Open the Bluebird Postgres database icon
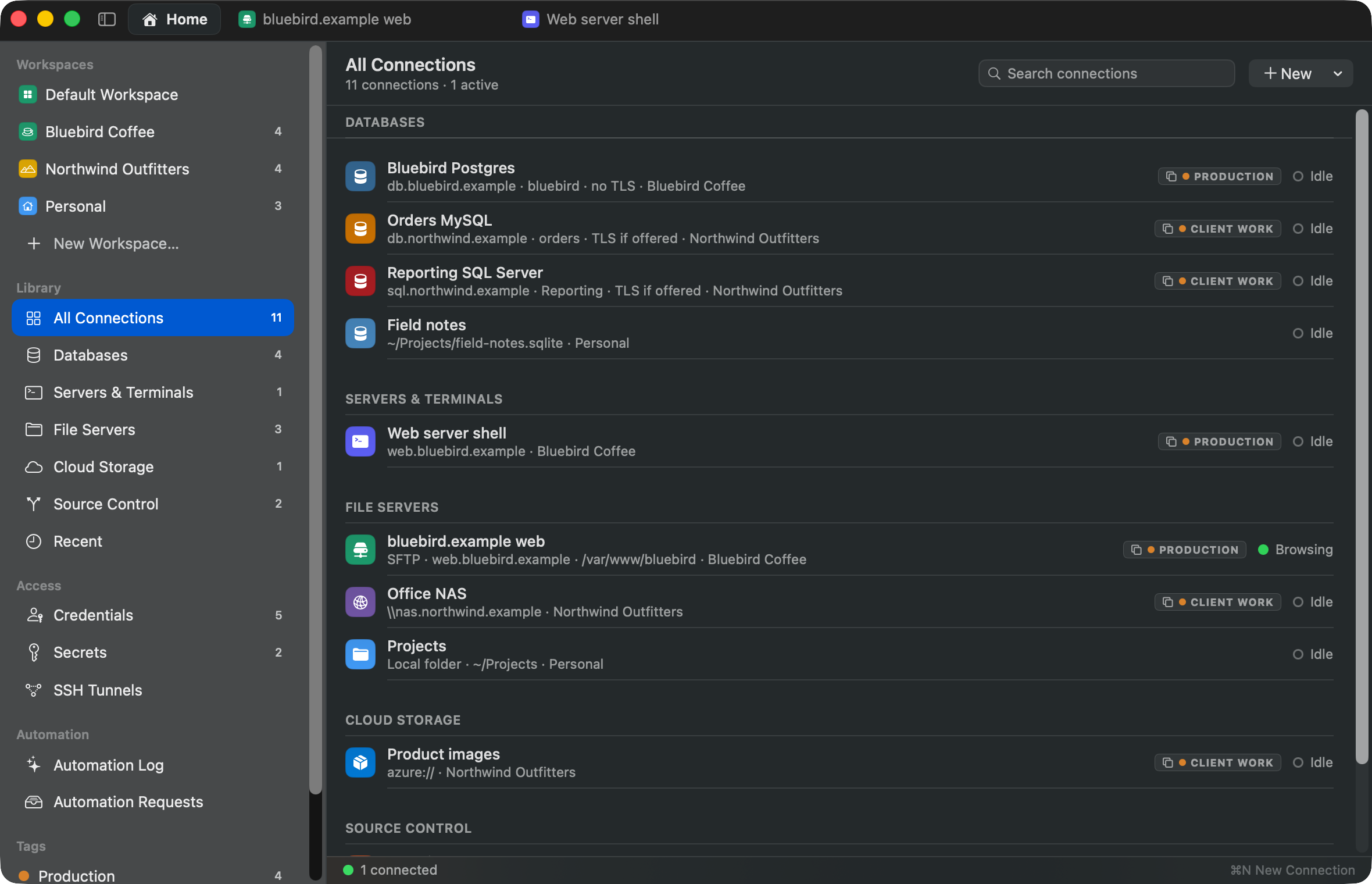 (360, 176)
